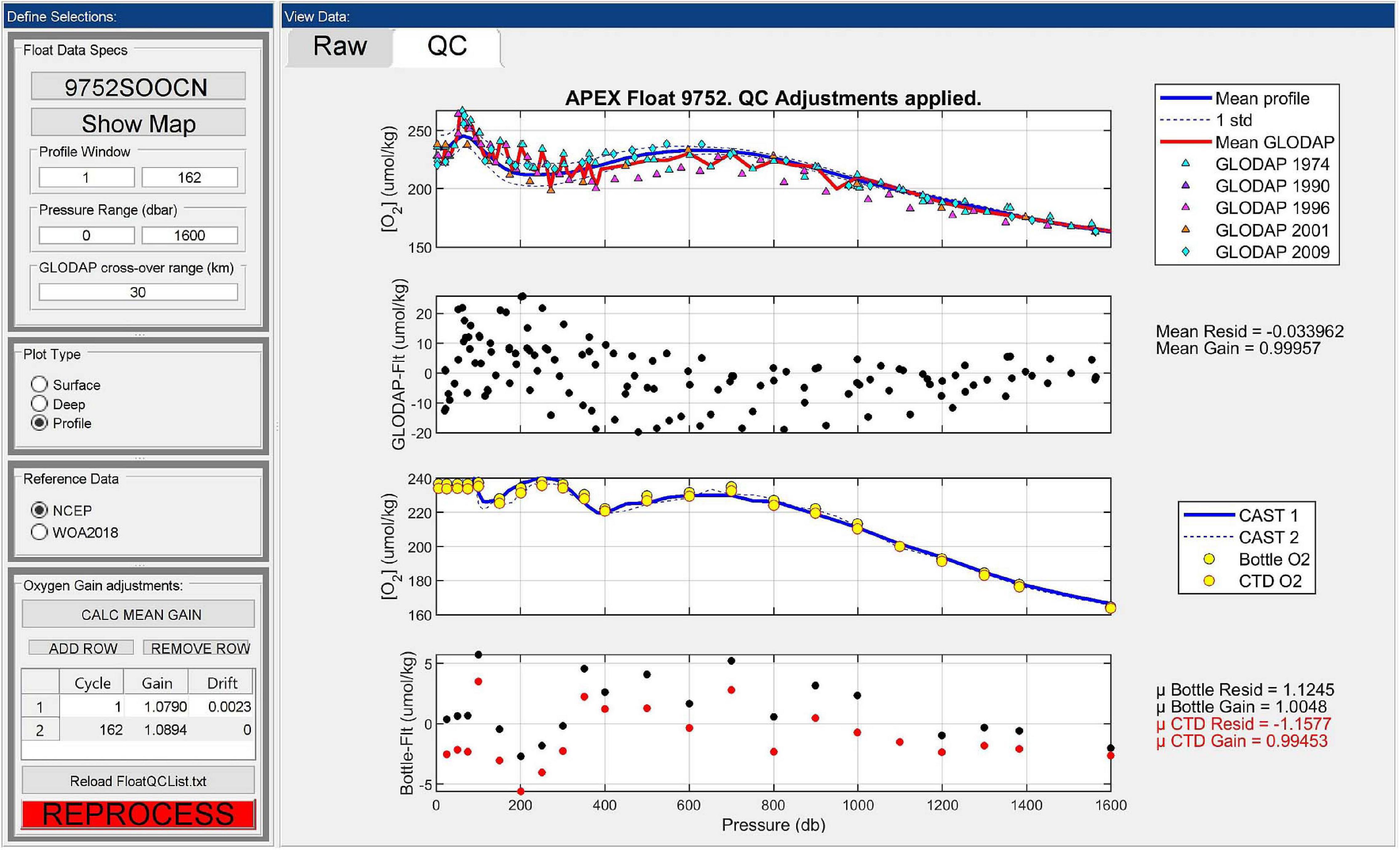Image resolution: width=1400 pixels, height=850 pixels.
Task: Click the red REPROCESS button
Action: pos(138,814)
